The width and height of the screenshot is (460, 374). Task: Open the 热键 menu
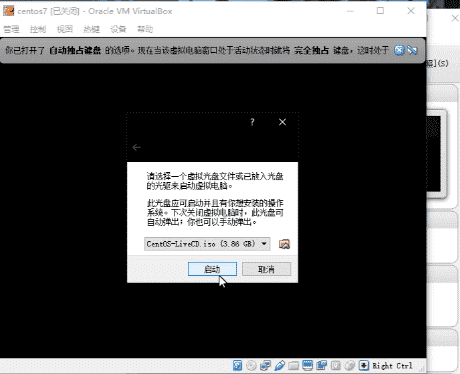pyautogui.click(x=91, y=29)
